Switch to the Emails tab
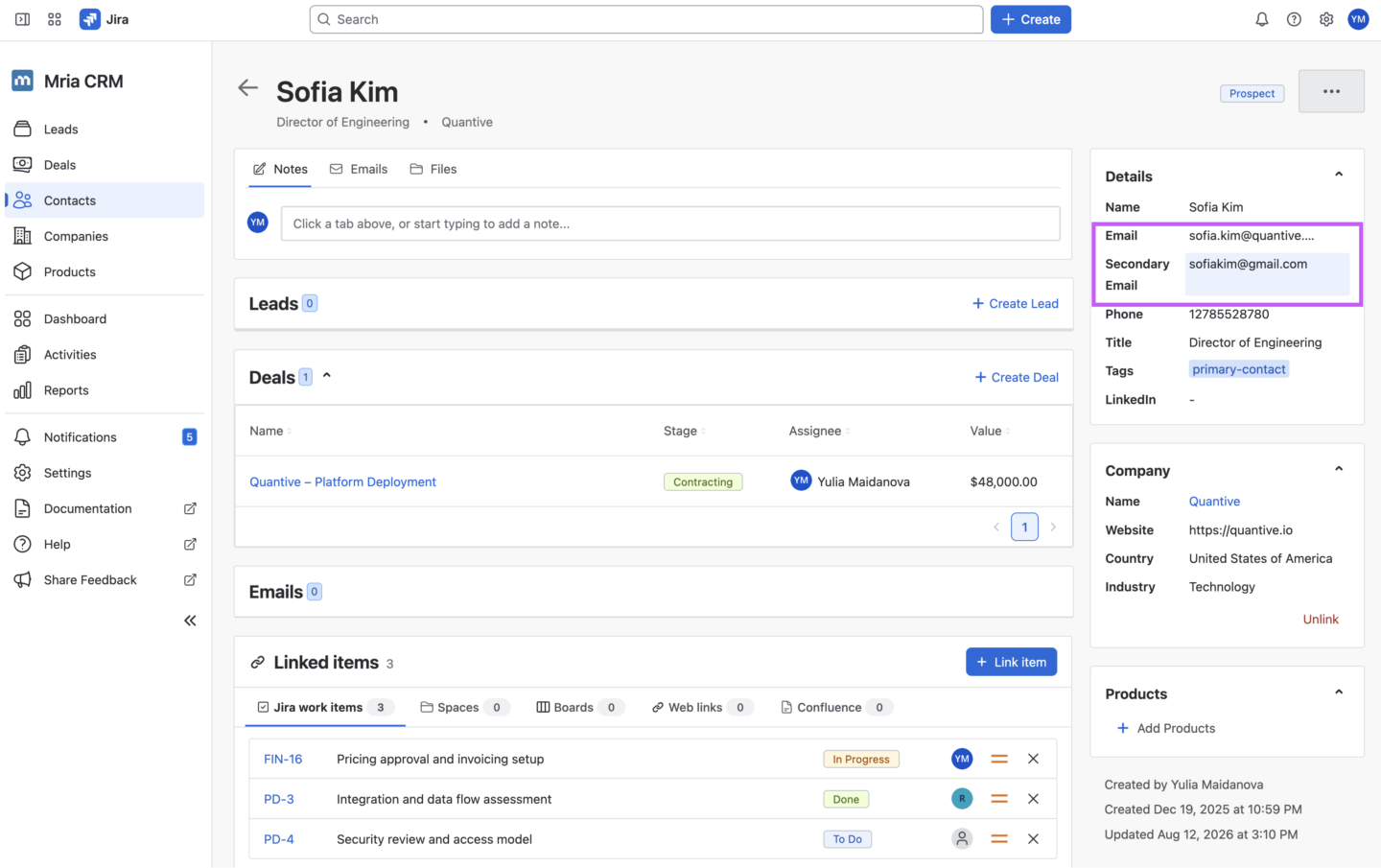Screen dimensions: 1381x868 359,169
